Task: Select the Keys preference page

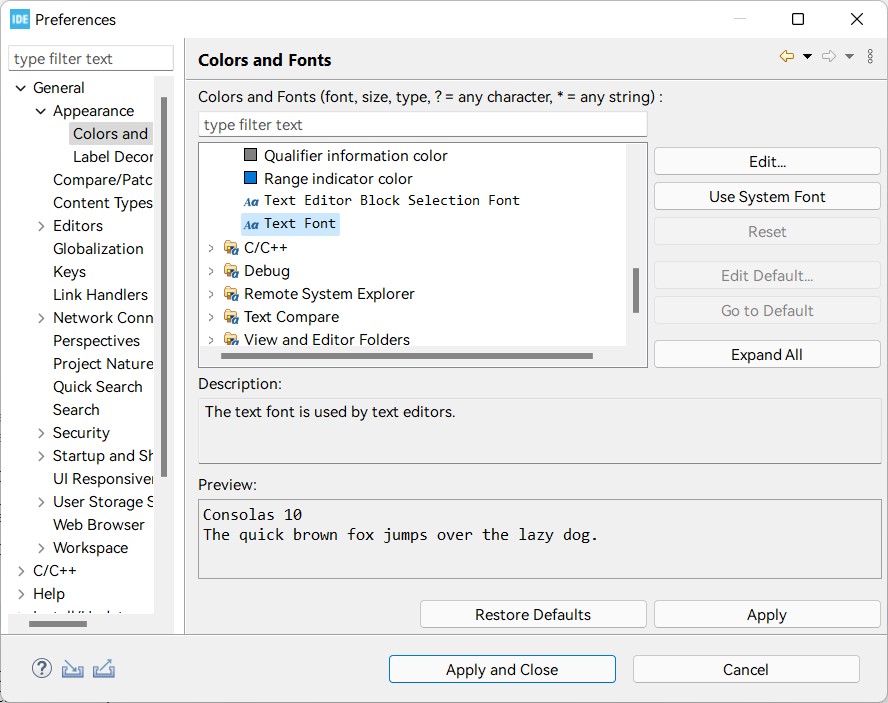Action: pyautogui.click(x=69, y=272)
